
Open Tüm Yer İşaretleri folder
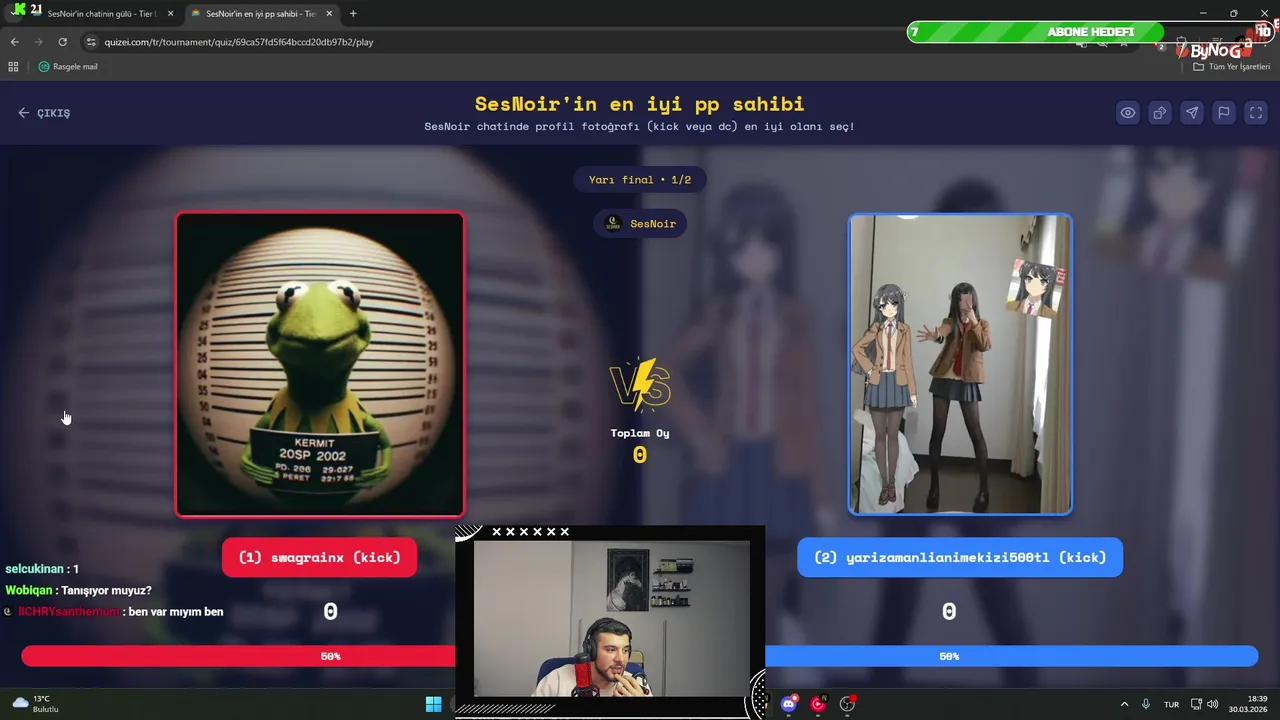(1232, 67)
